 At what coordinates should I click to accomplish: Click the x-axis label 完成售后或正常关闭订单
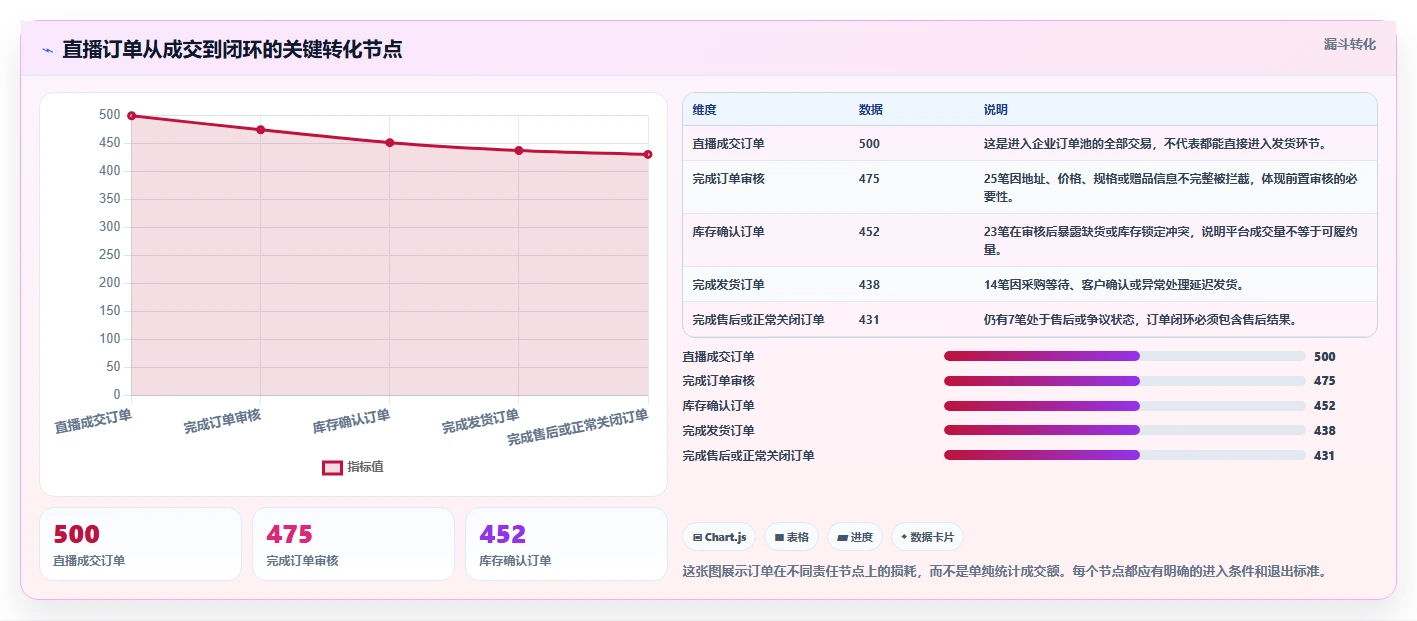click(577, 427)
